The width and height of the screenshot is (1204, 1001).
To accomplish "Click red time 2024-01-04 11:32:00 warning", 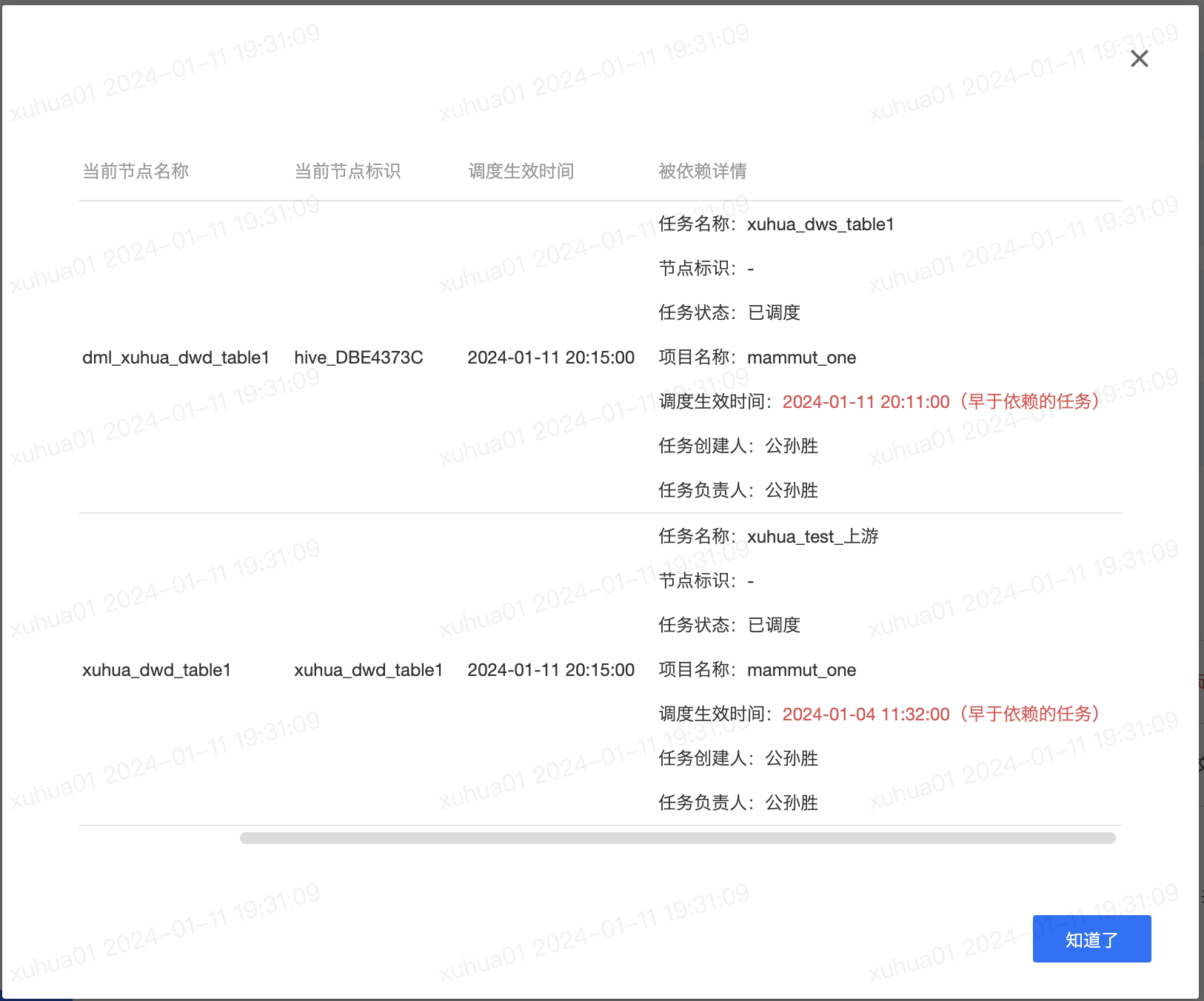I will click(x=941, y=714).
